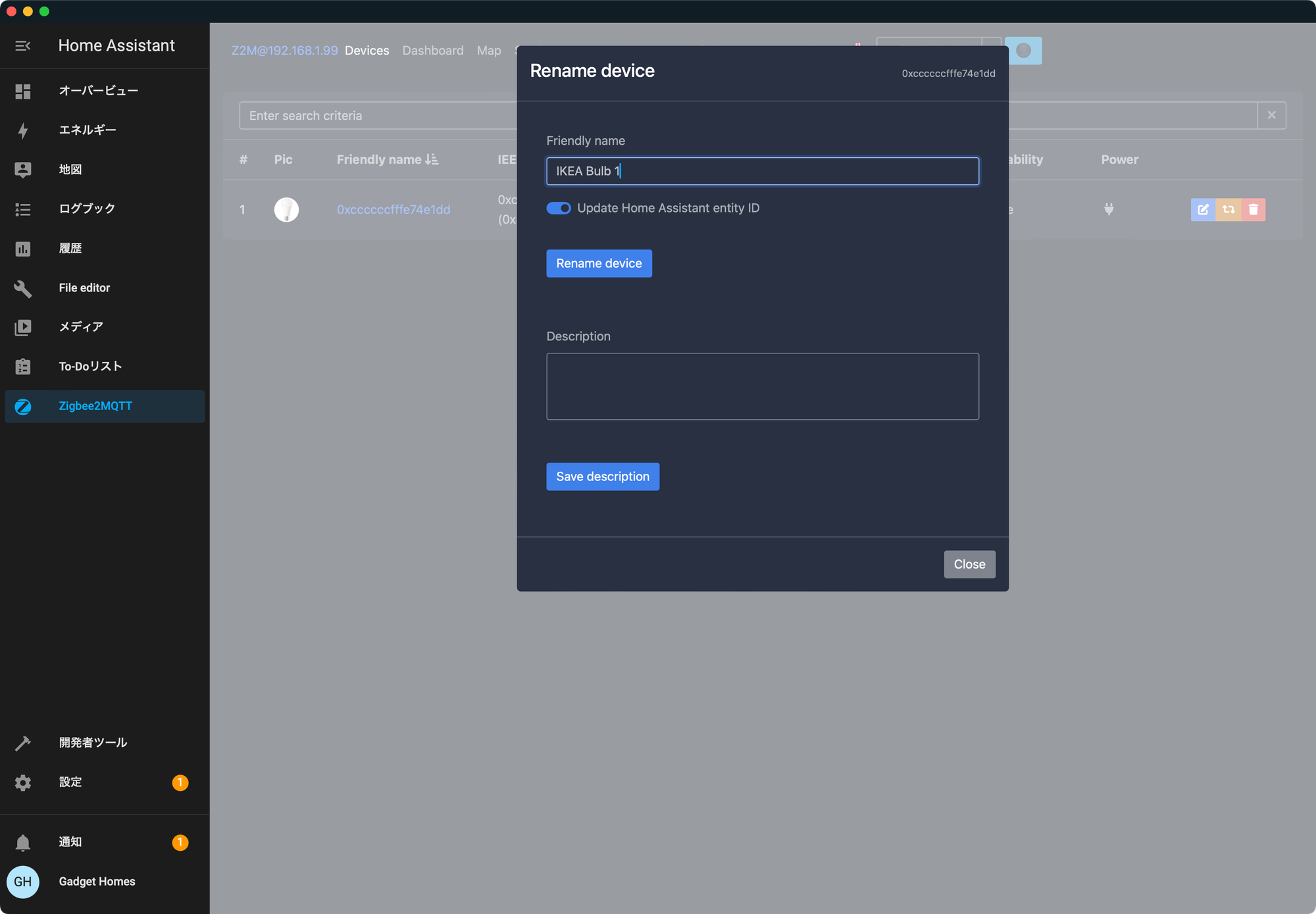Click the Zigbee2MQTT sidebar icon
Viewport: 1316px width, 914px height.
(x=23, y=405)
